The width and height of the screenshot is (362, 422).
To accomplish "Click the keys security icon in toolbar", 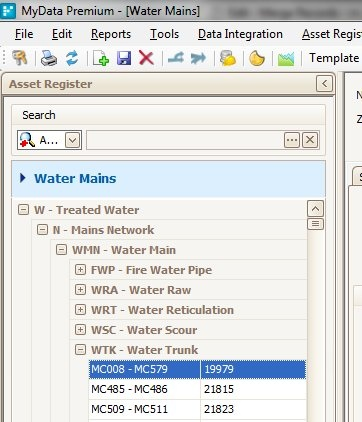I will pos(20,58).
